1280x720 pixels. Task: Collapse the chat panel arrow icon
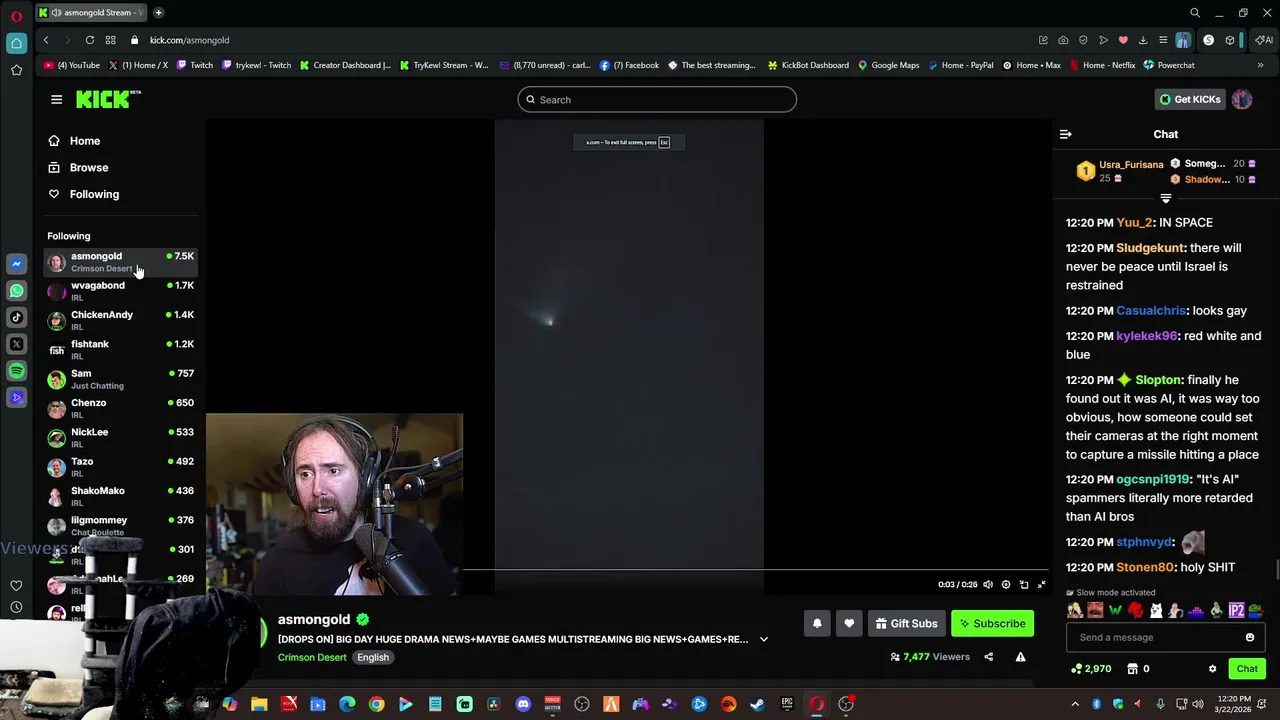1065,134
